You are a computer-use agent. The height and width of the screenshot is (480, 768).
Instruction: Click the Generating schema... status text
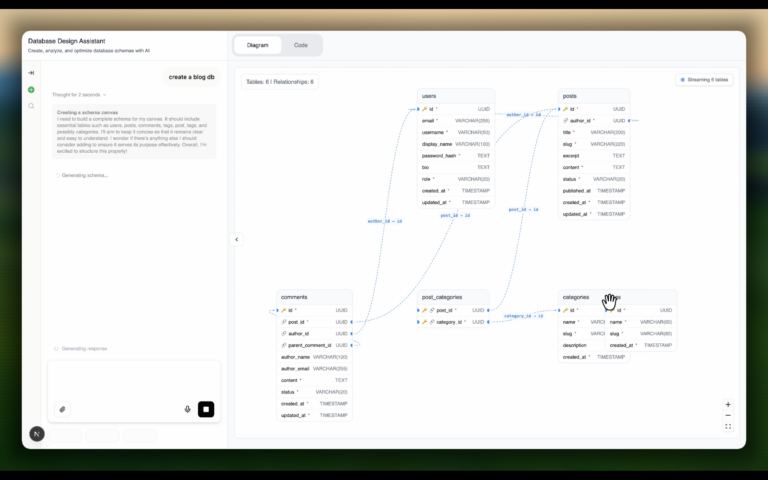(85, 175)
